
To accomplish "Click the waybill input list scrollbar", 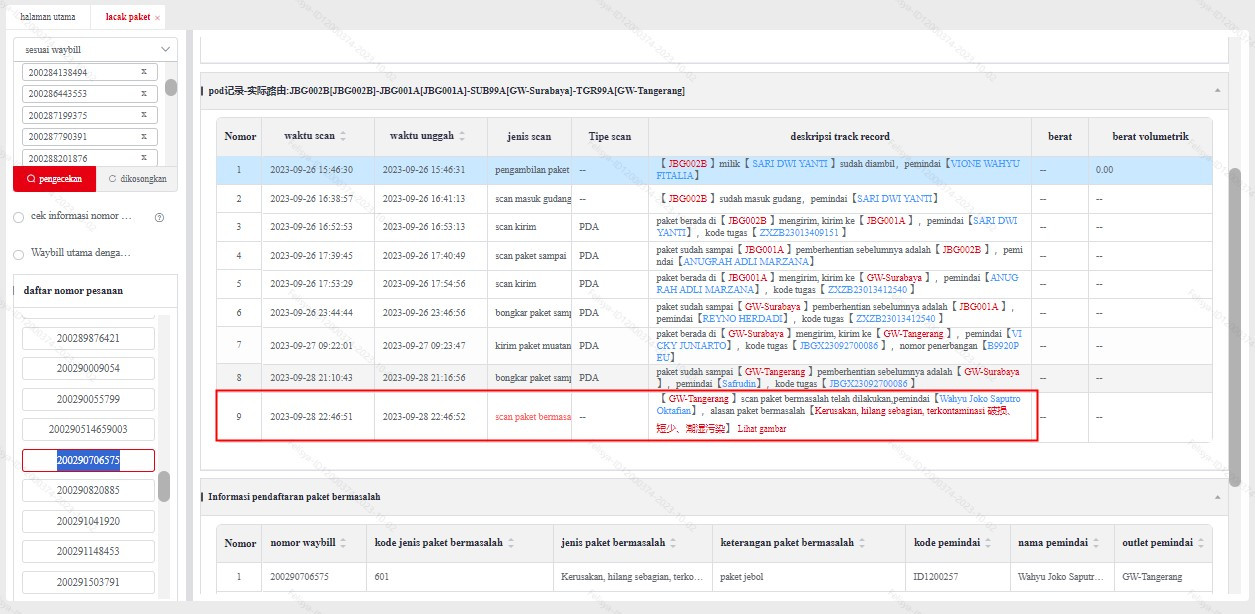I will tap(171, 87).
